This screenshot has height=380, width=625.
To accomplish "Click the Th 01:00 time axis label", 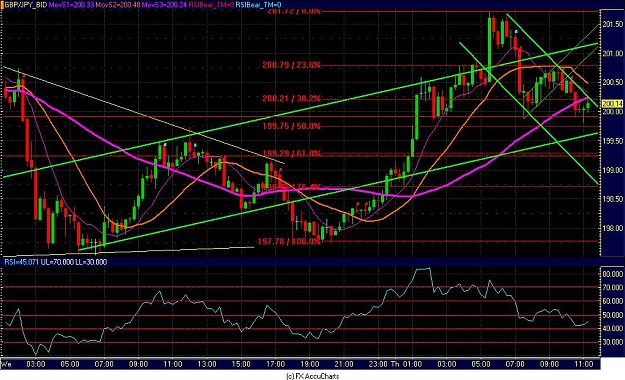I will (406, 364).
